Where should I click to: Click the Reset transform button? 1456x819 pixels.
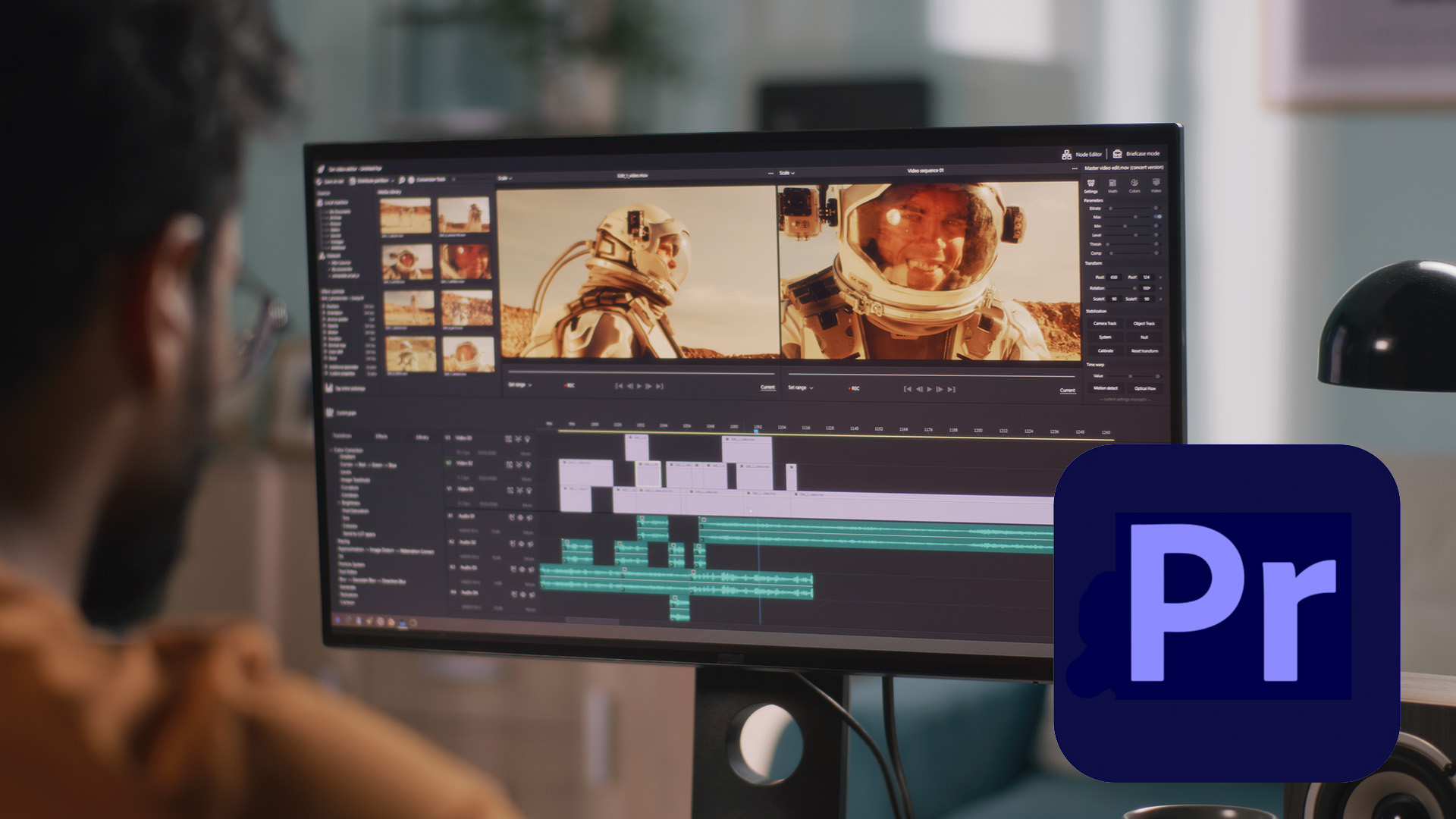pyautogui.click(x=1144, y=351)
